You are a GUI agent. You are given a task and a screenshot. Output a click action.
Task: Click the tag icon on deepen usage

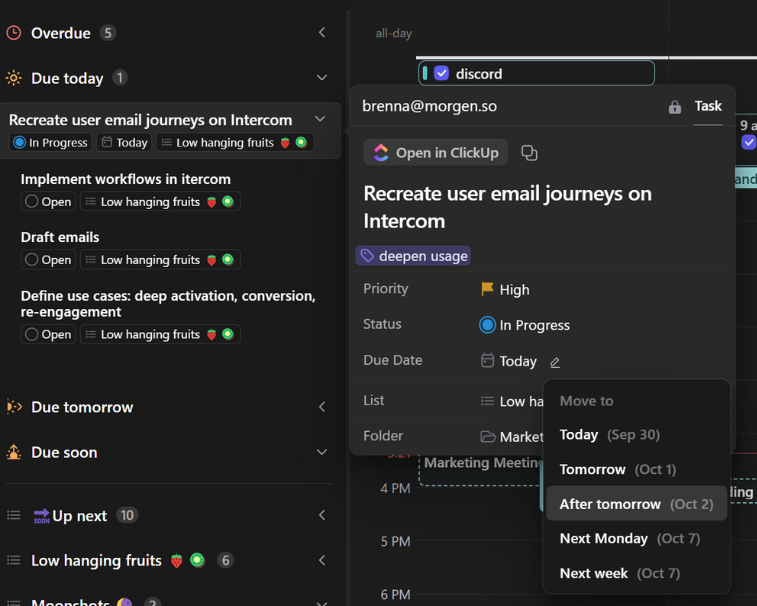(x=367, y=255)
